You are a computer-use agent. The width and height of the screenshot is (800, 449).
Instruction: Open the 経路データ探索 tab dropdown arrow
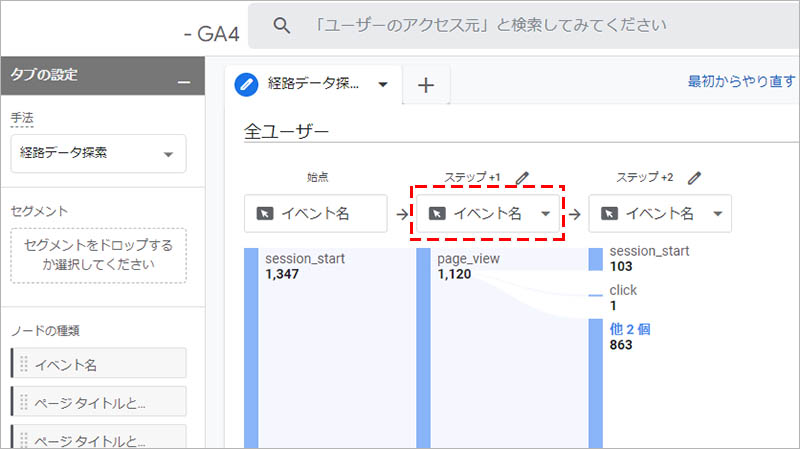coord(382,85)
